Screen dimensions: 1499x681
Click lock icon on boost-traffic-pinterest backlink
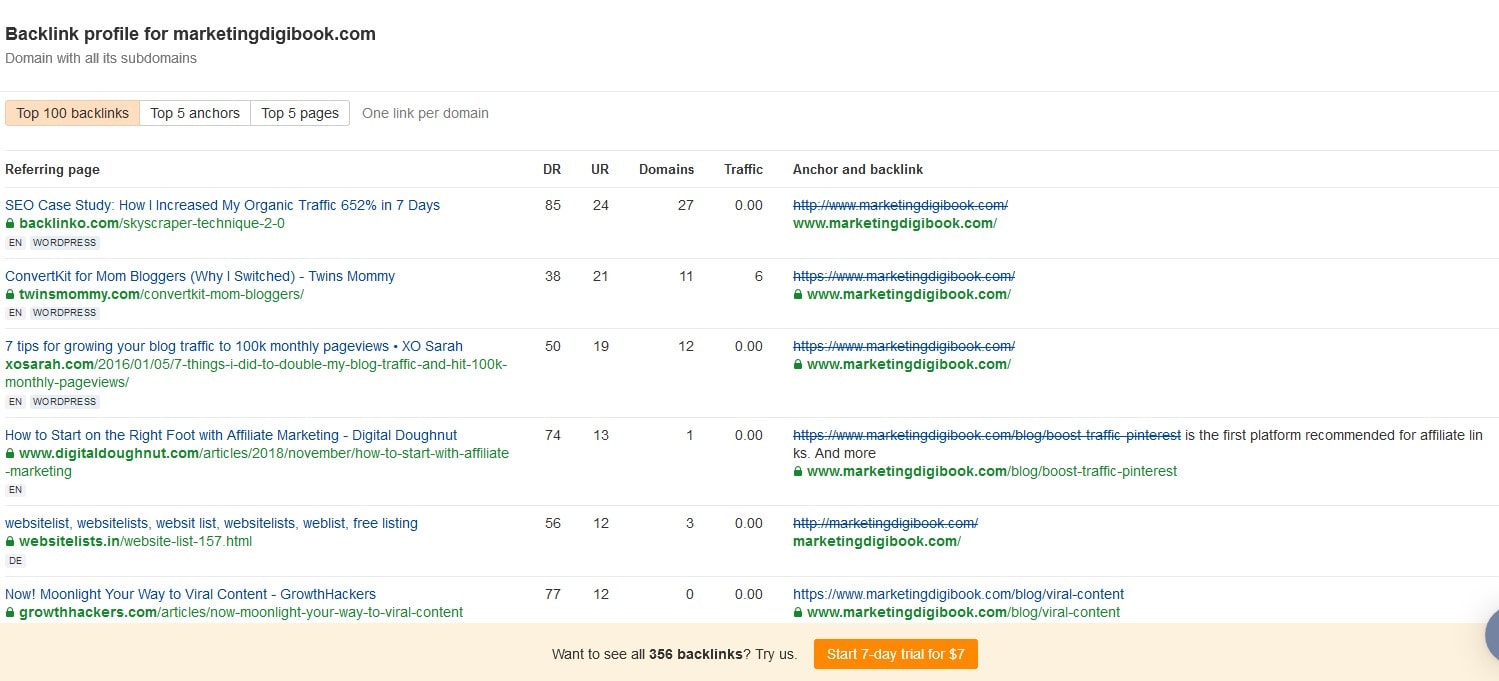coord(798,472)
